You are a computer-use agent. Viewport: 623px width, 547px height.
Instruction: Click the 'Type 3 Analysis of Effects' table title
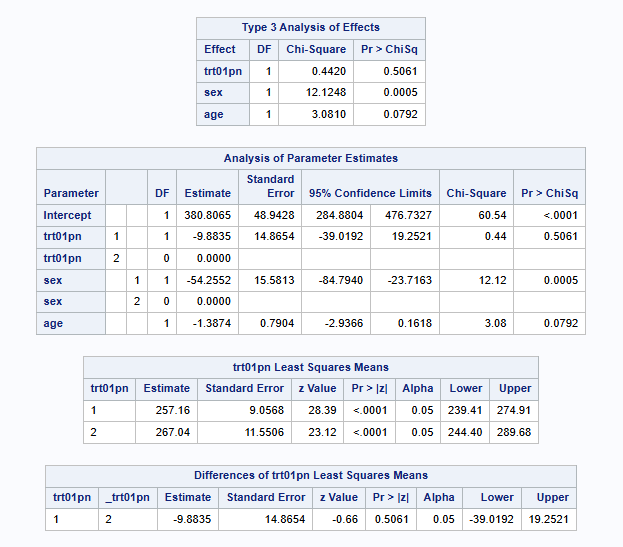310,27
